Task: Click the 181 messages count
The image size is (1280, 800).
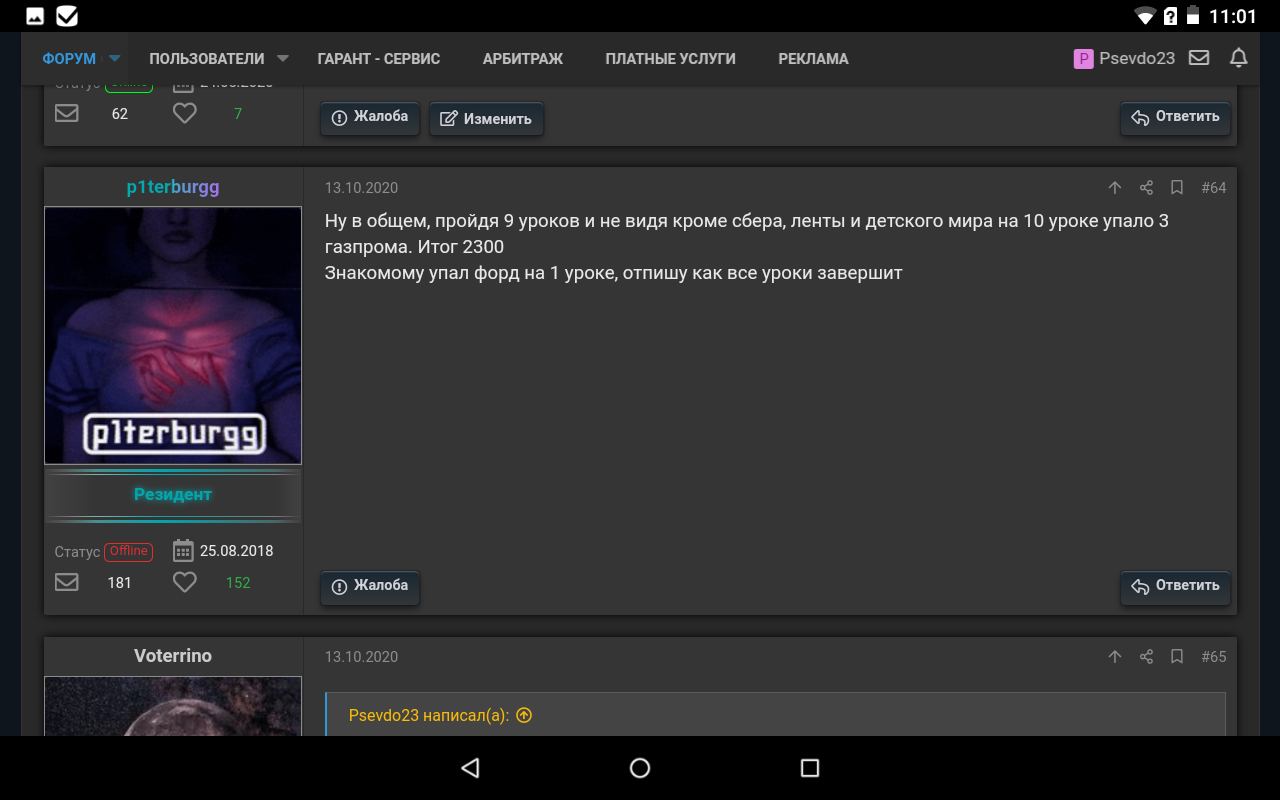Action: point(120,582)
